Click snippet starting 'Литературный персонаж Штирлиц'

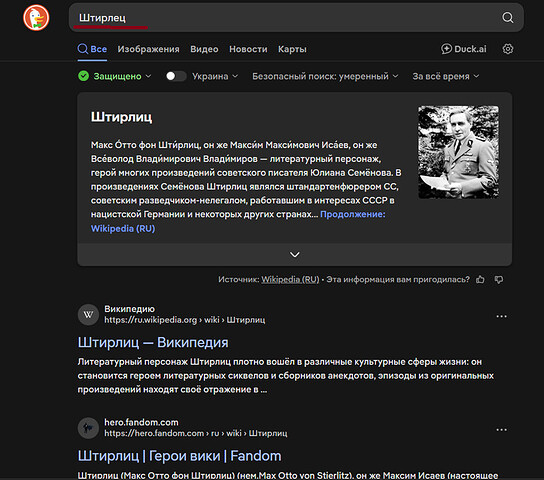point(286,376)
